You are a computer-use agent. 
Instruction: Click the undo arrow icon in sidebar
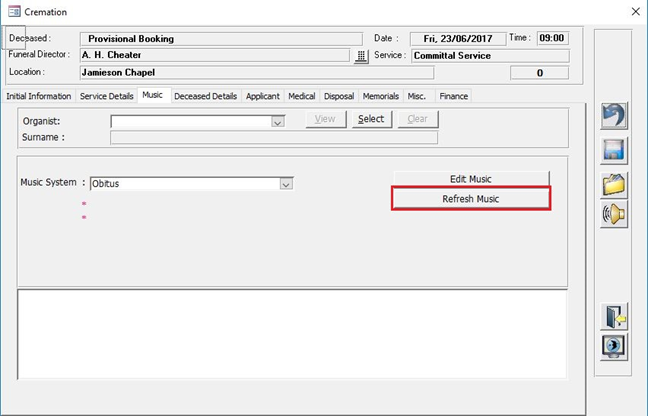612,116
